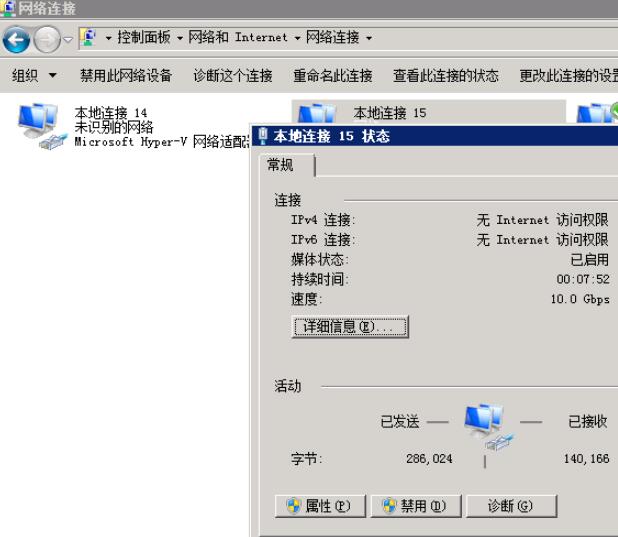The image size is (618, 537).
Task: Expand dropdown arrow before 控制面板
Action: [x=108, y=38]
